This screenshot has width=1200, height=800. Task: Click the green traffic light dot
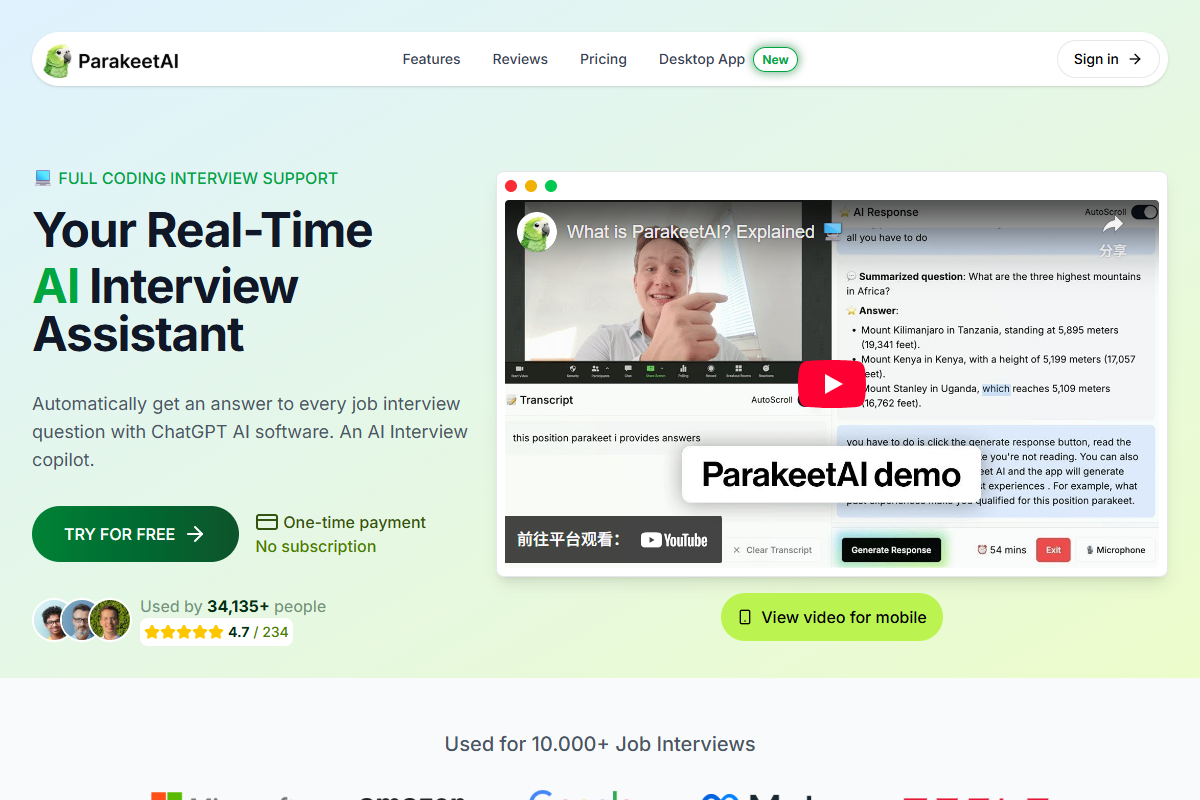[x=551, y=185]
